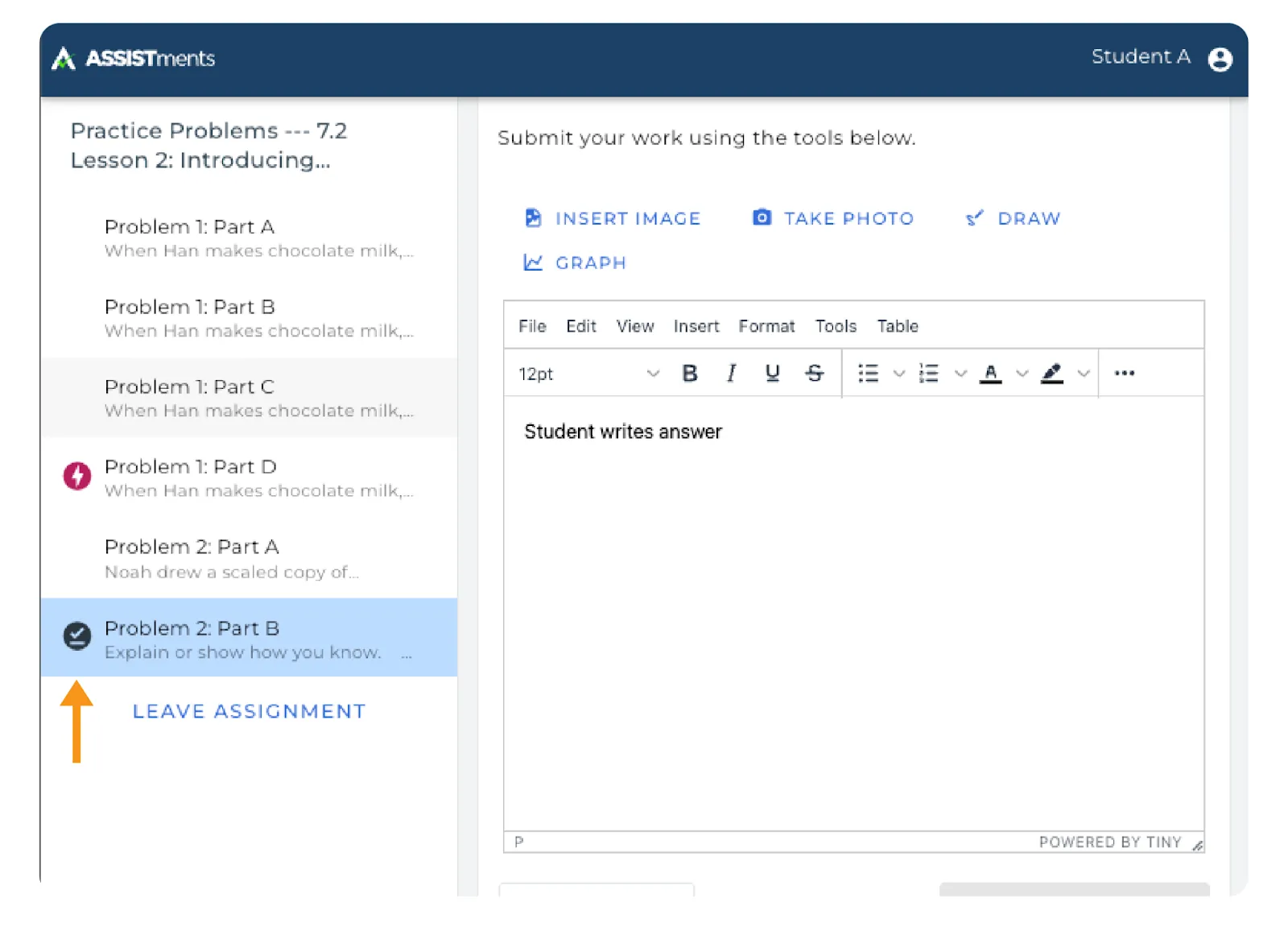Click the TAKE PHOTO button
This screenshot has height=939, width=1288.
[x=833, y=218]
